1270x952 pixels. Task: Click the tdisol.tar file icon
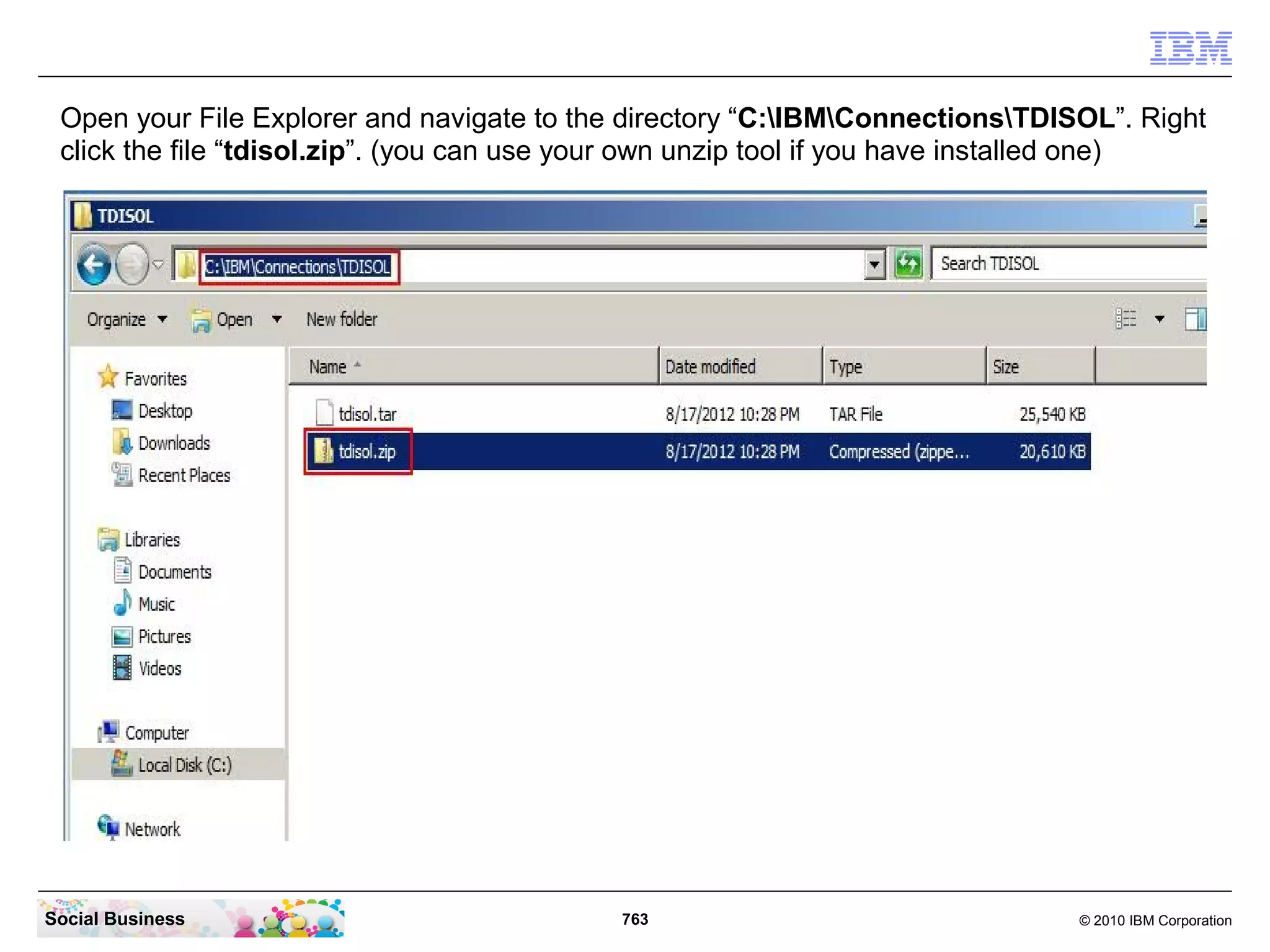(x=324, y=413)
